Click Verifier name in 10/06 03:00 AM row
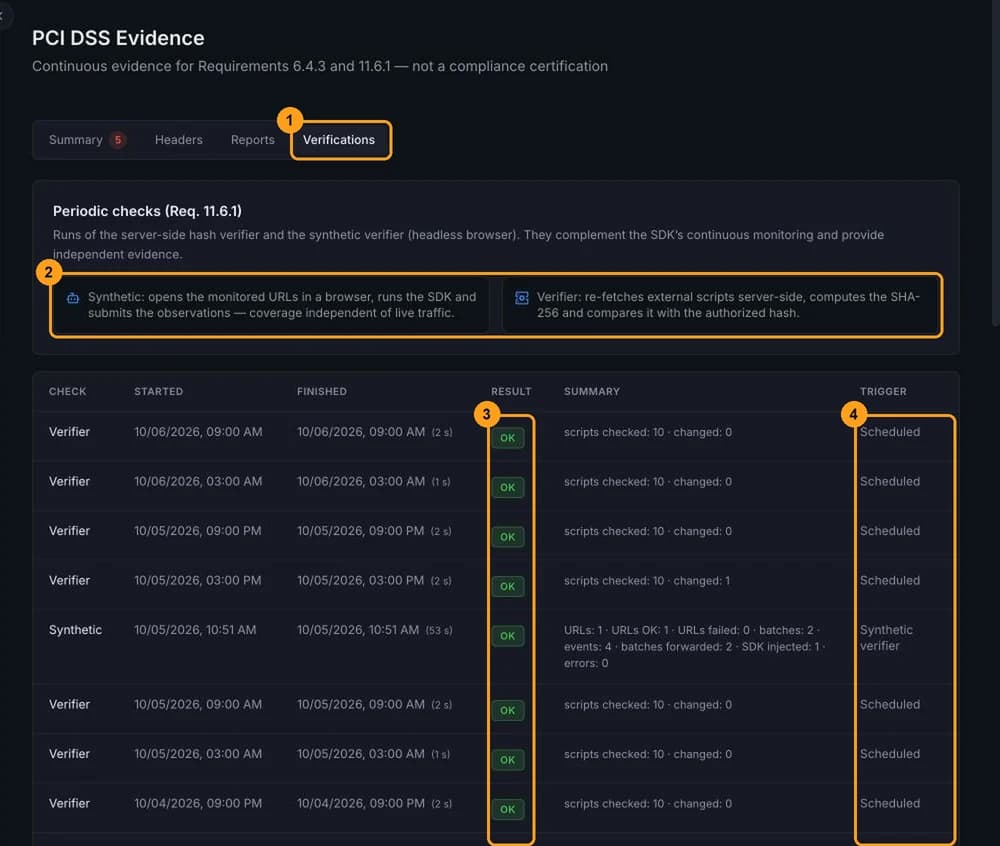The height and width of the screenshot is (846, 1000). pyautogui.click(x=70, y=481)
